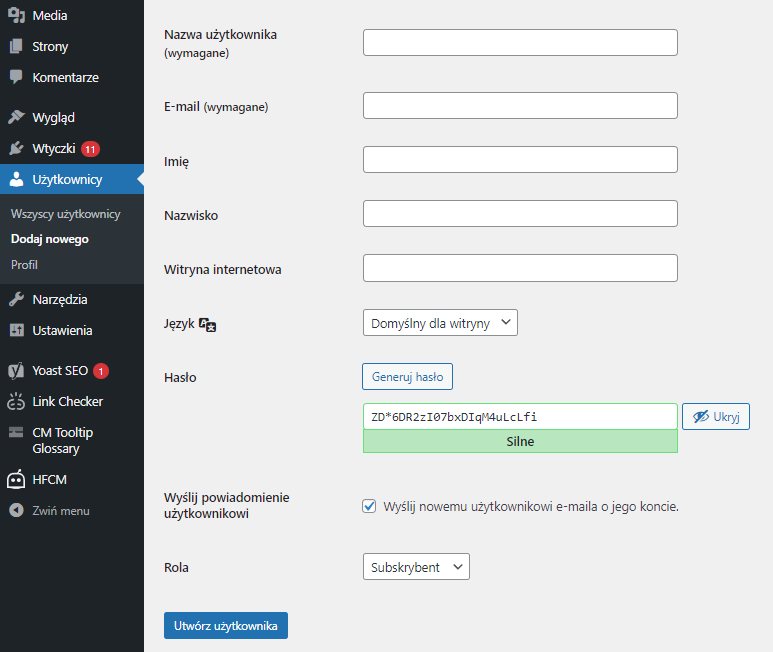Open Wygląd menu item

click(x=72, y=117)
